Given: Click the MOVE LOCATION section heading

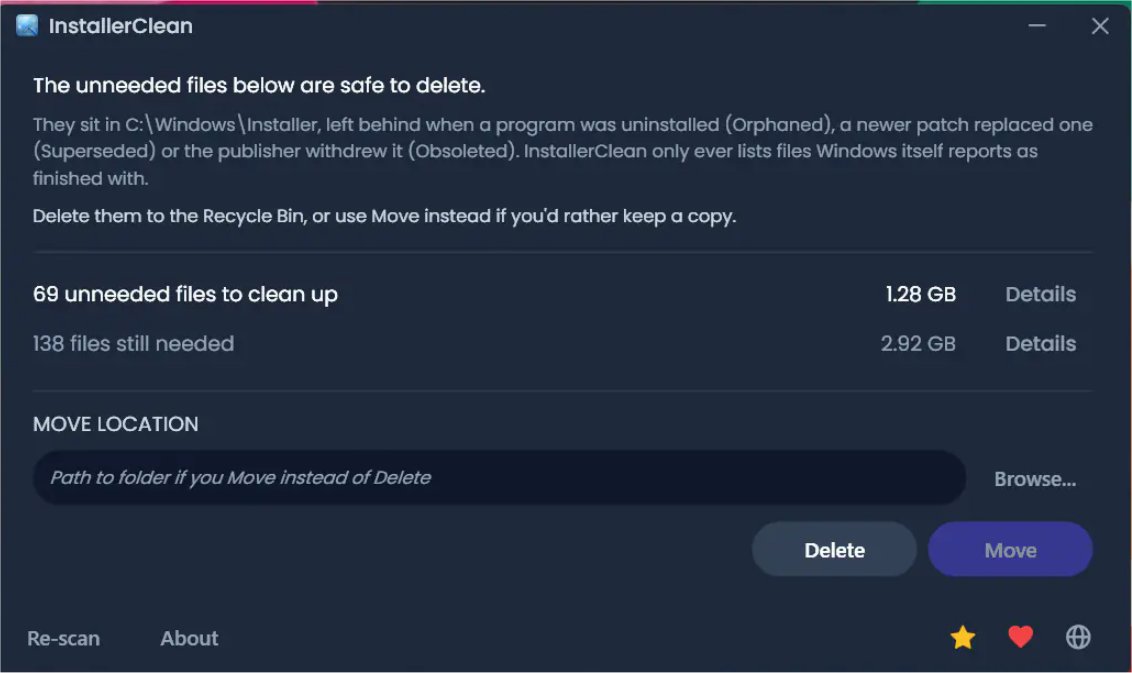Looking at the screenshot, I should (x=116, y=424).
